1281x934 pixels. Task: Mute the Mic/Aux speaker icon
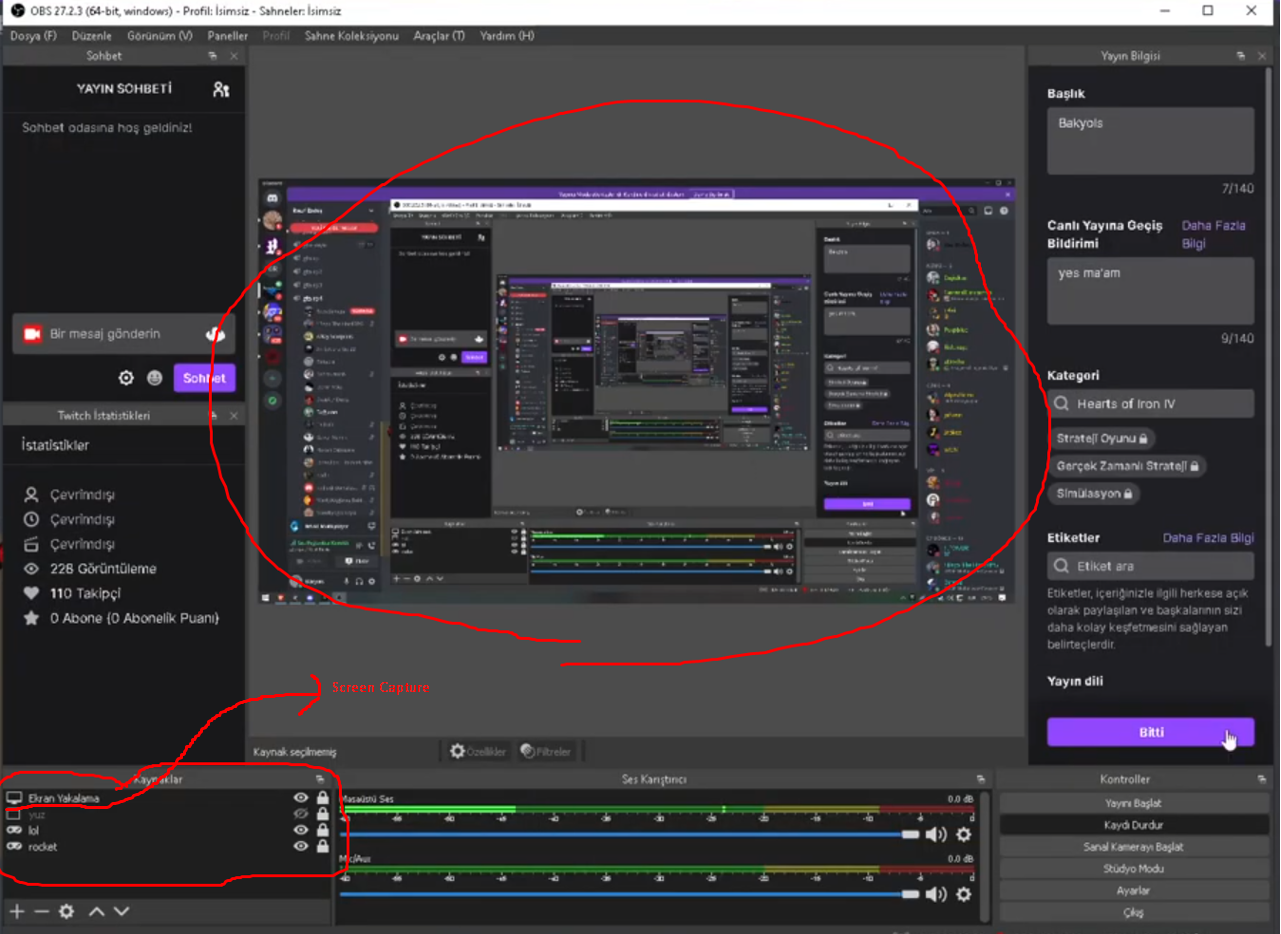(x=936, y=894)
